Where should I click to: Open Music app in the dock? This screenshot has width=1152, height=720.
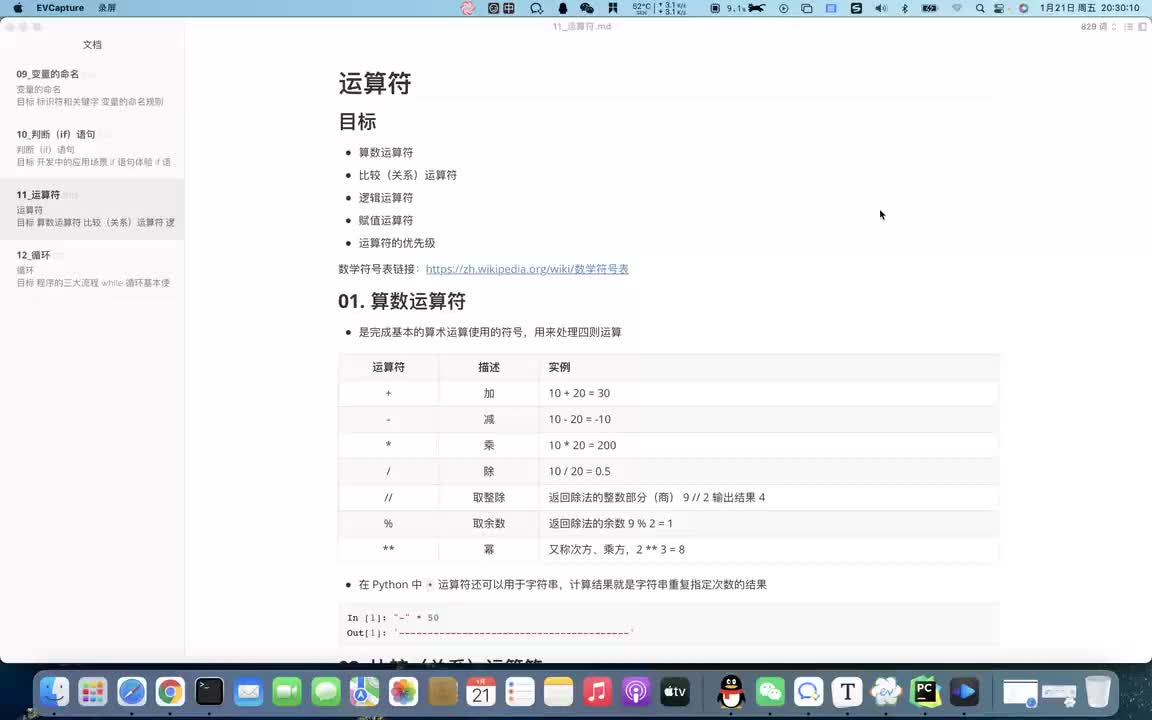tap(597, 691)
